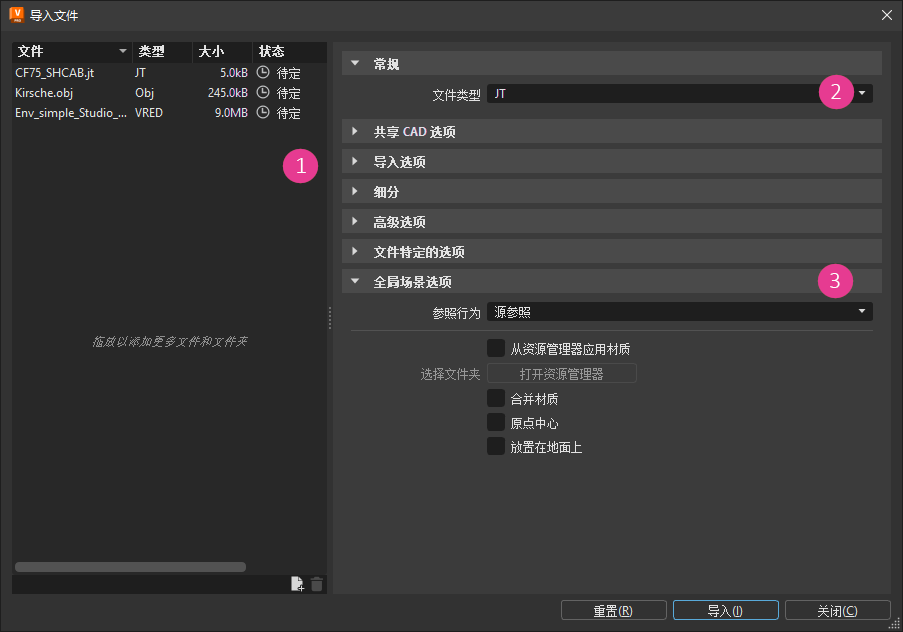
Task: Click the sort arrow on the 文件 column header
Action: [122, 51]
